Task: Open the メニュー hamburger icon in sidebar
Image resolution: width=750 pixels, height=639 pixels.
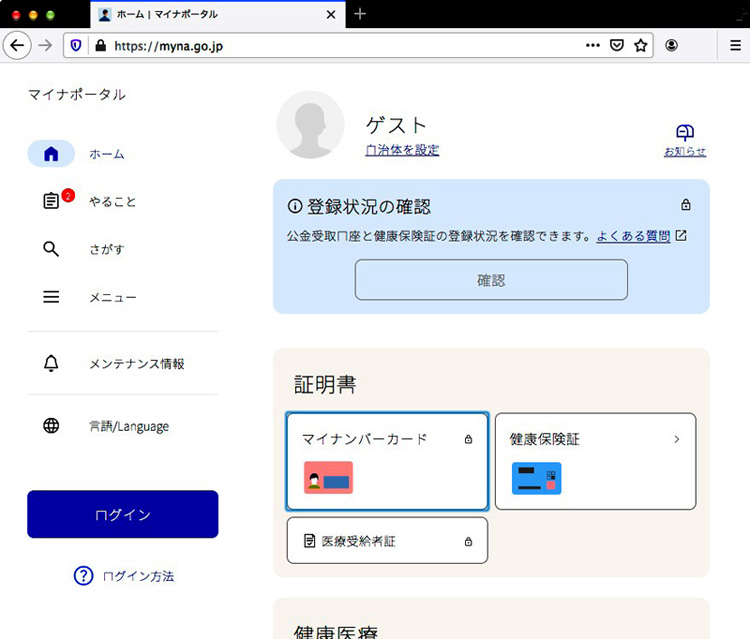Action: (51, 297)
